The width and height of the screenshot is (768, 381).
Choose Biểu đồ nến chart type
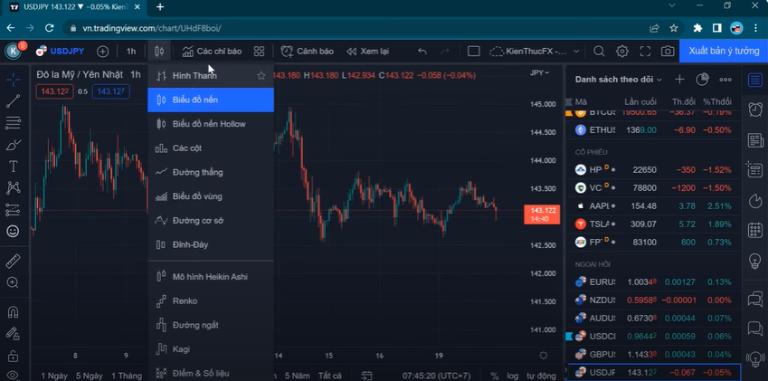[x=211, y=100]
